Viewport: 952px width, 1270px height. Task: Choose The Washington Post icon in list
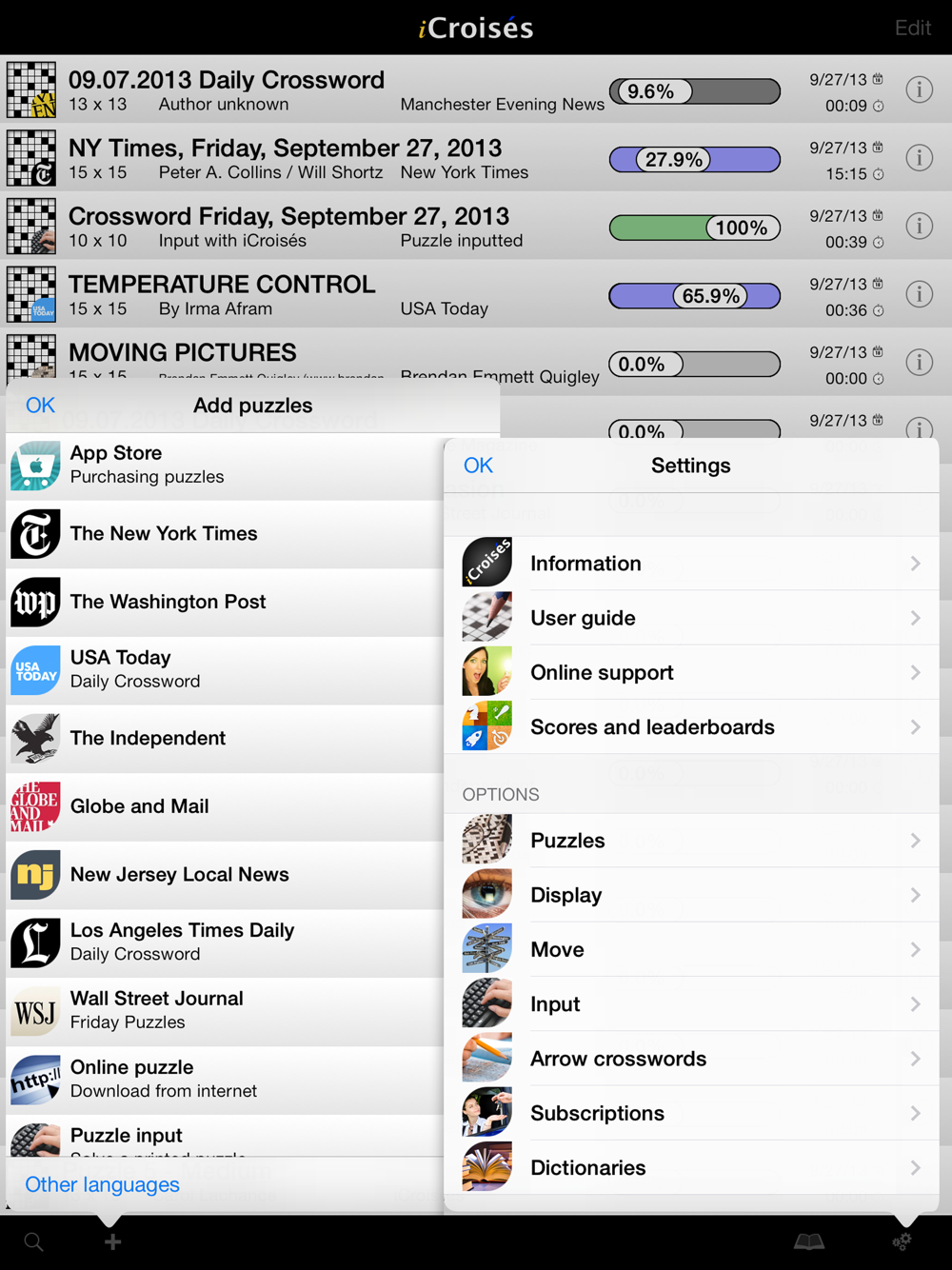(35, 603)
